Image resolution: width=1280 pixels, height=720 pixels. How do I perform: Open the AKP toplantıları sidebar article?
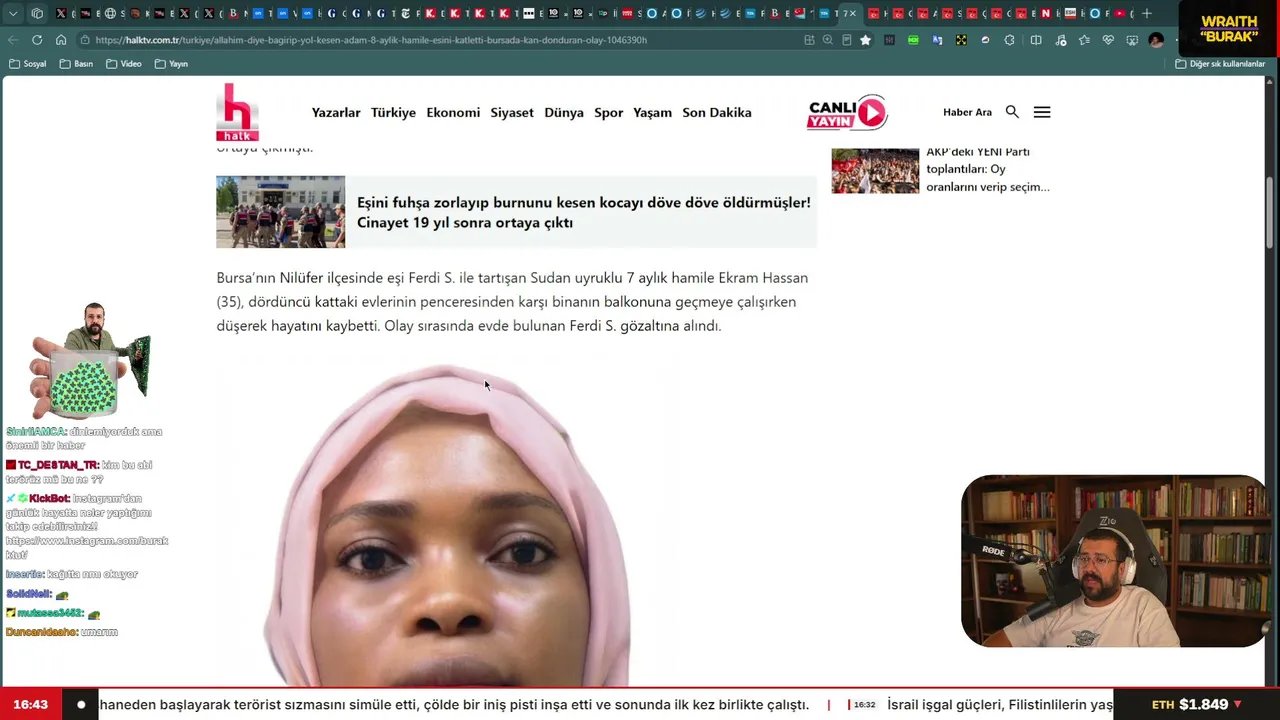coord(988,169)
